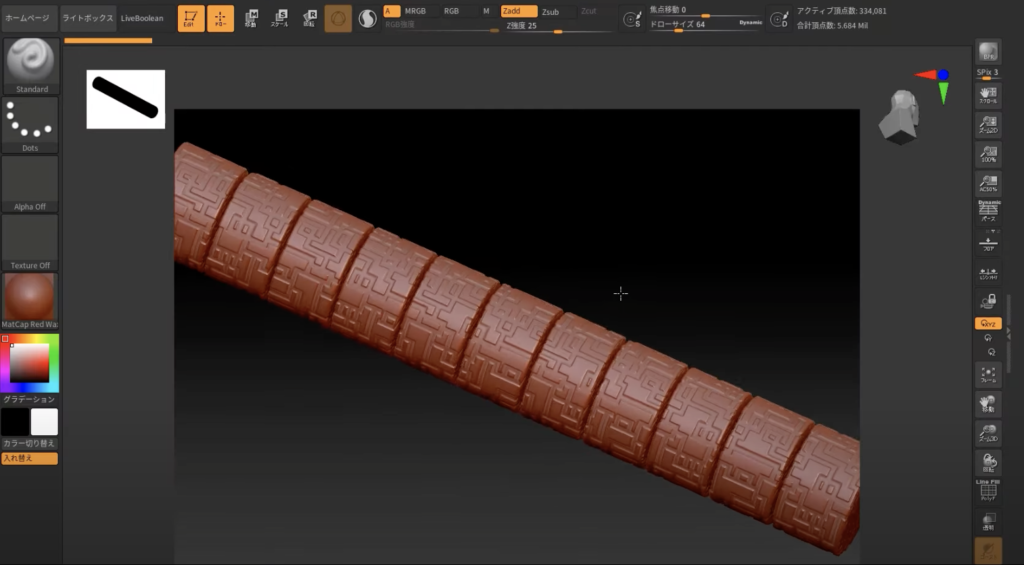The width and height of the screenshot is (1024, 565).
Task: Adjust the Z強度 25 slider
Action: (559, 26)
